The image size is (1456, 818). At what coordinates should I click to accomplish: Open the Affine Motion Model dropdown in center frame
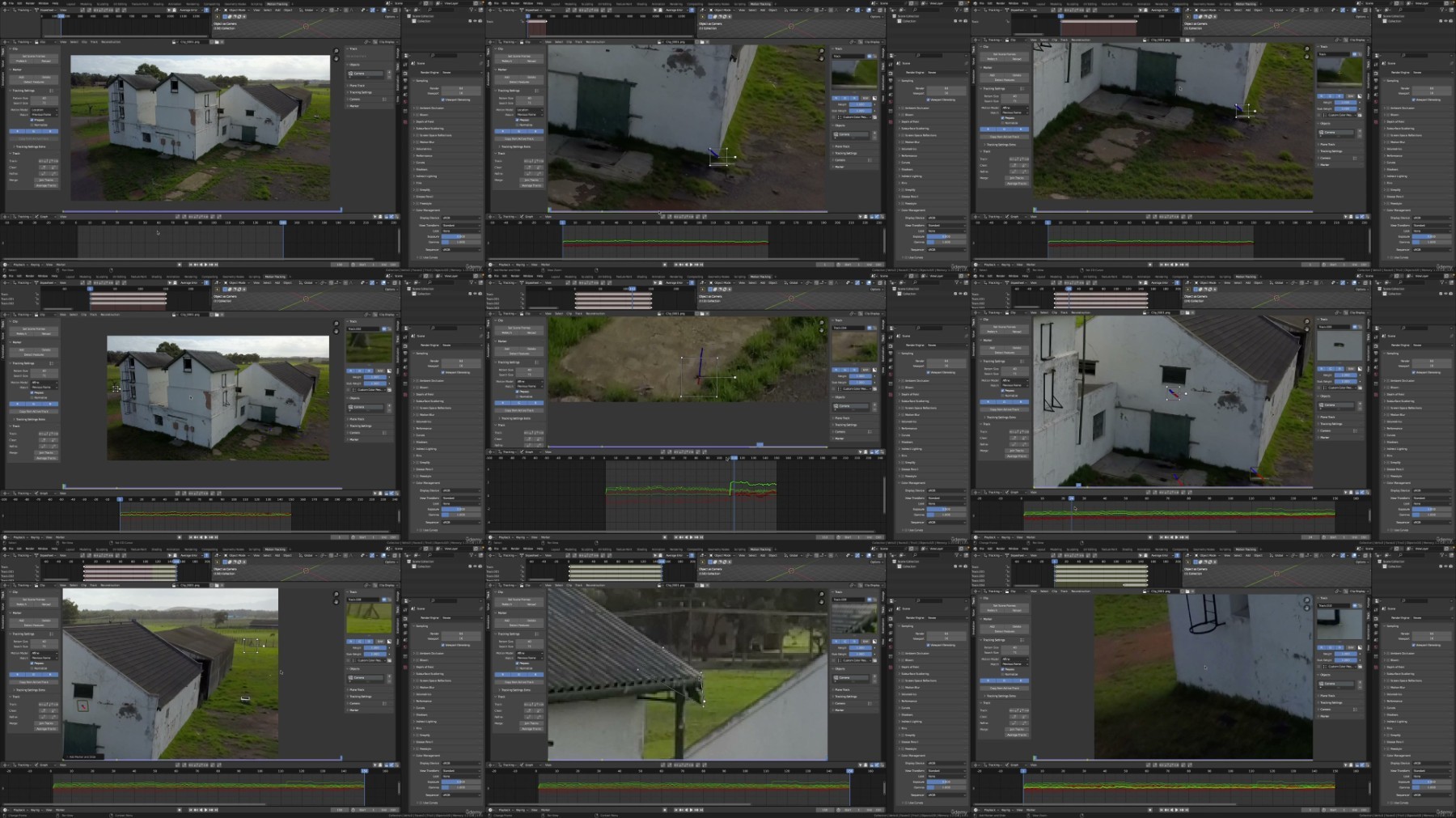pos(529,382)
